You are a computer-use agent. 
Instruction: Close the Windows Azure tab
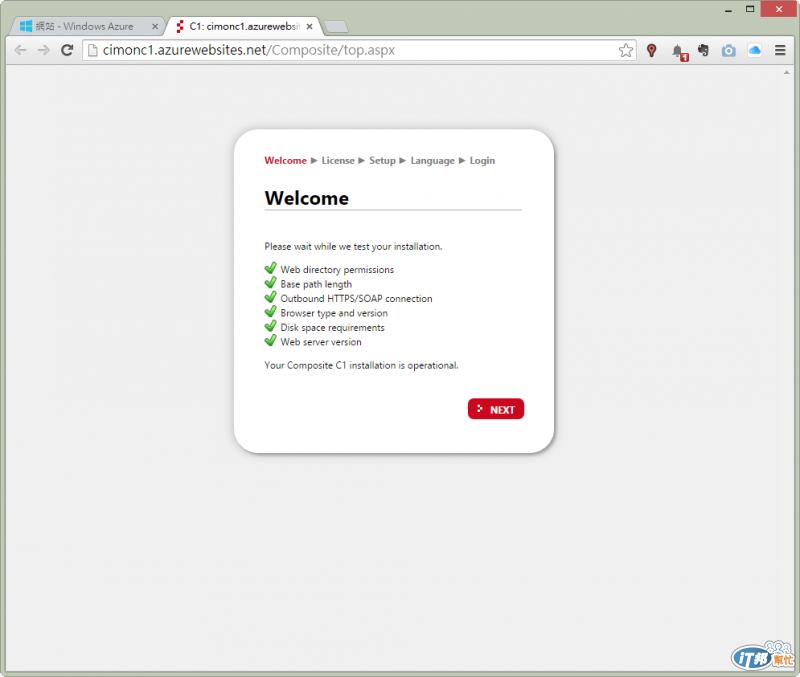tap(155, 26)
